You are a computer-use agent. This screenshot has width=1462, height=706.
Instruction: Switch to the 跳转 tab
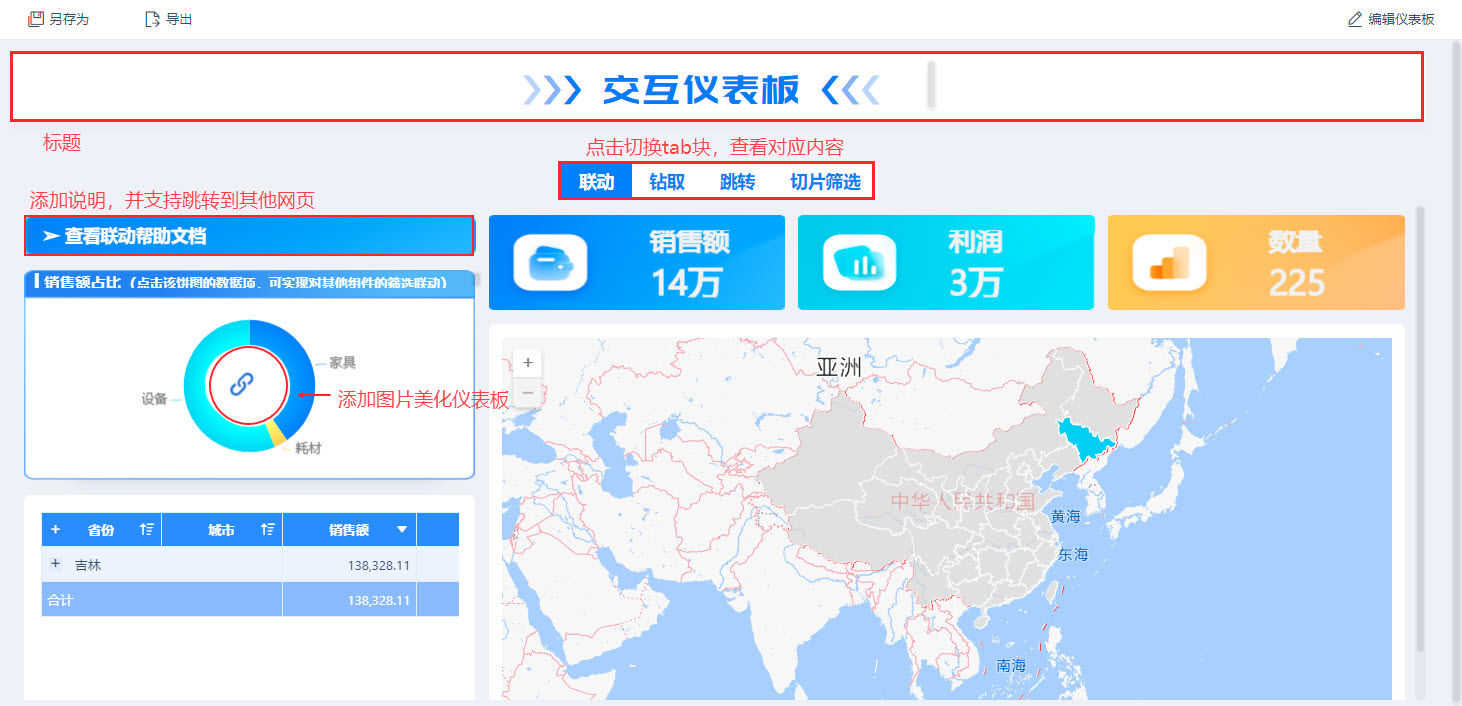pyautogui.click(x=738, y=182)
